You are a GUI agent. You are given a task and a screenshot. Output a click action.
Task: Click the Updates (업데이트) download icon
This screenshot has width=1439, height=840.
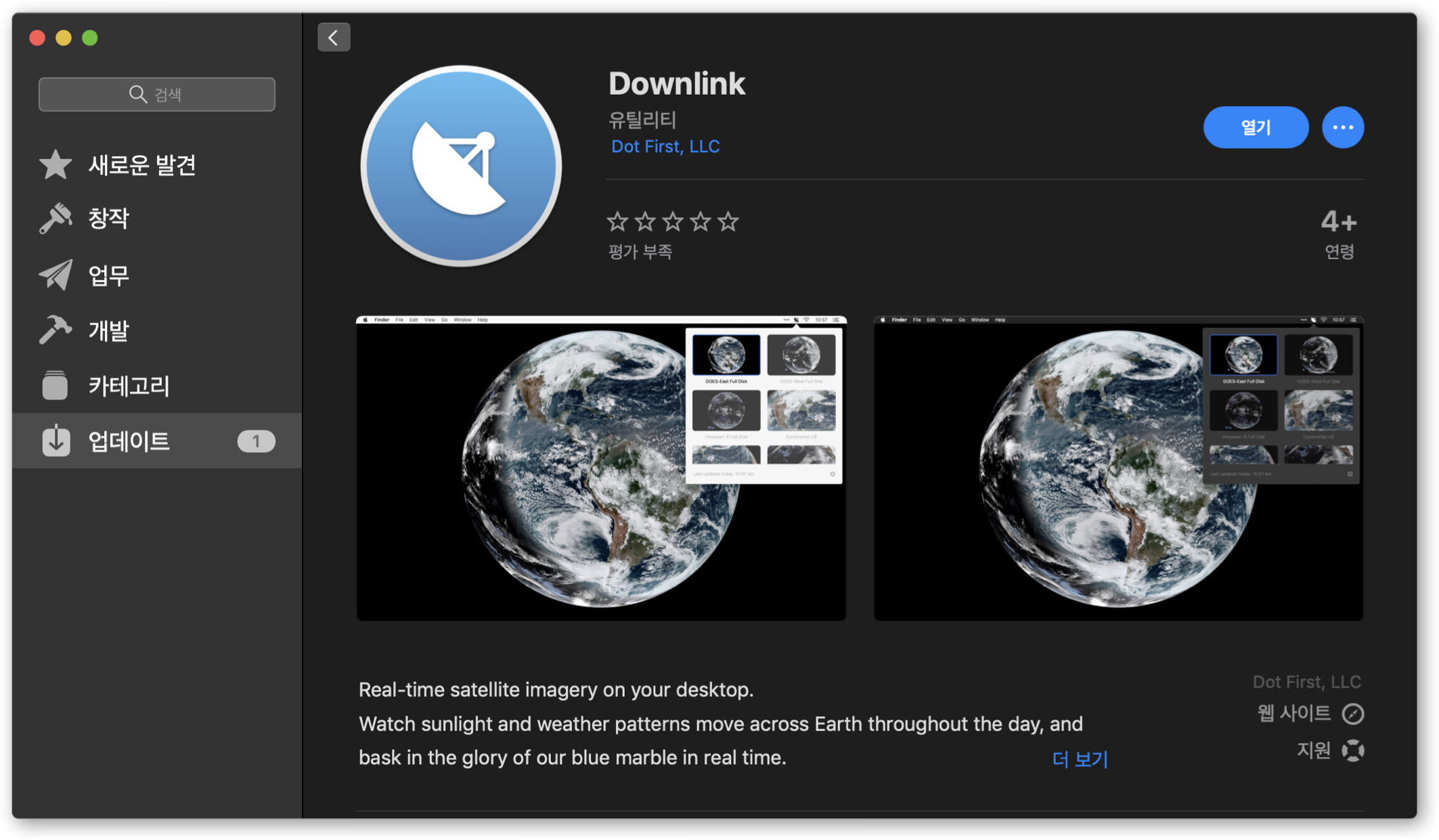coord(56,441)
